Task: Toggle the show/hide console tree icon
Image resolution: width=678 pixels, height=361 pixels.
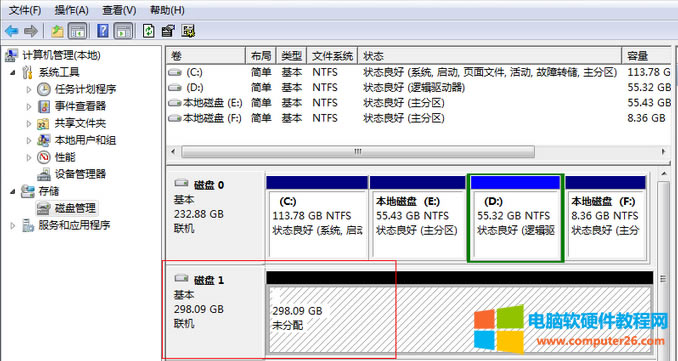Action: [78, 31]
